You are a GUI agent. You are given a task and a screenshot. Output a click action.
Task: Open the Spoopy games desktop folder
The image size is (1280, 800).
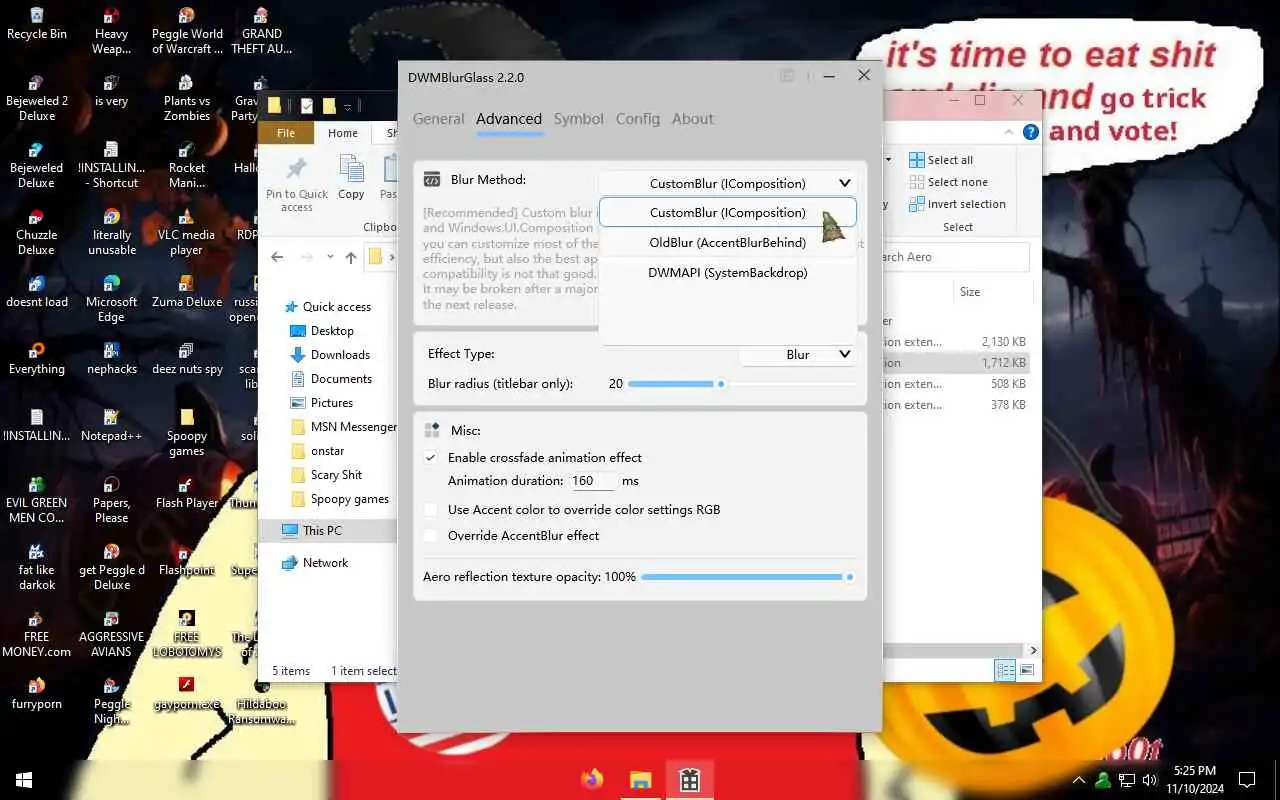tap(187, 433)
